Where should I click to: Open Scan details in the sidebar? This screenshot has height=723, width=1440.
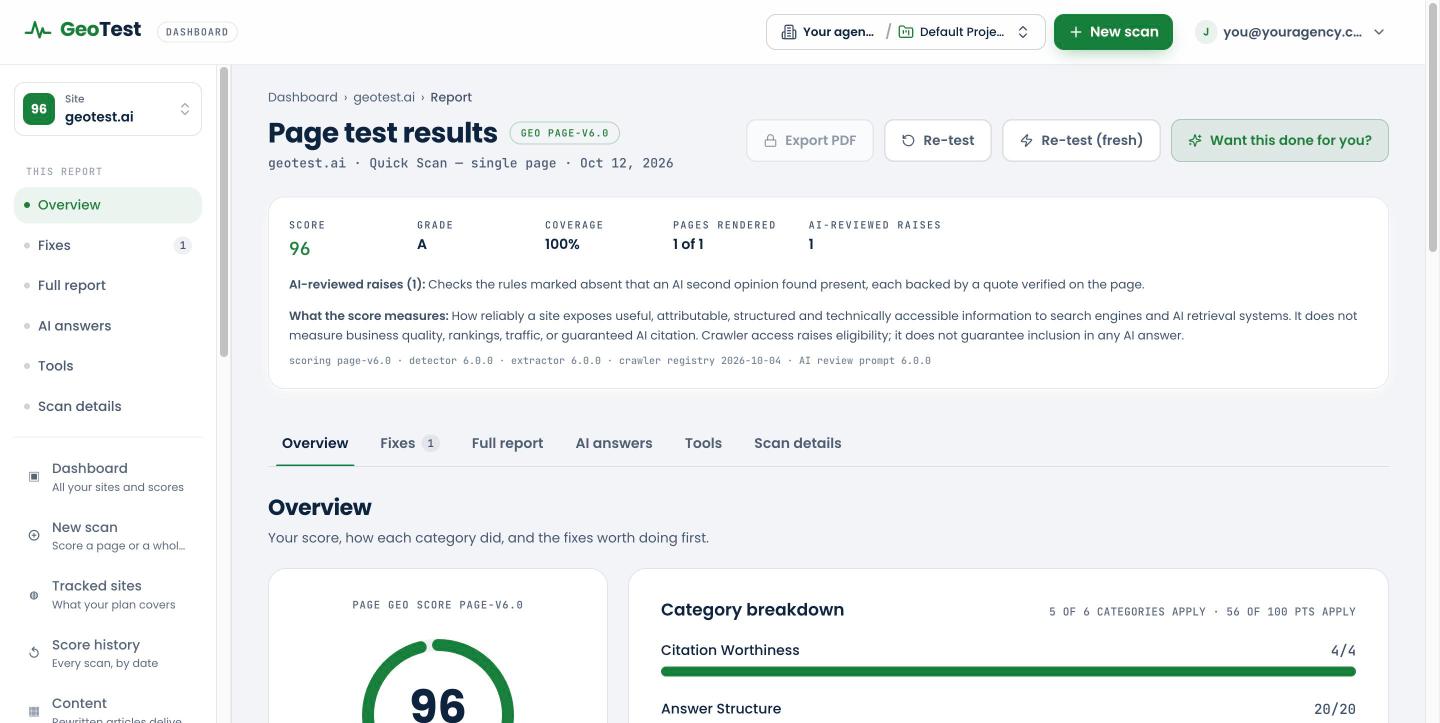click(108, 406)
